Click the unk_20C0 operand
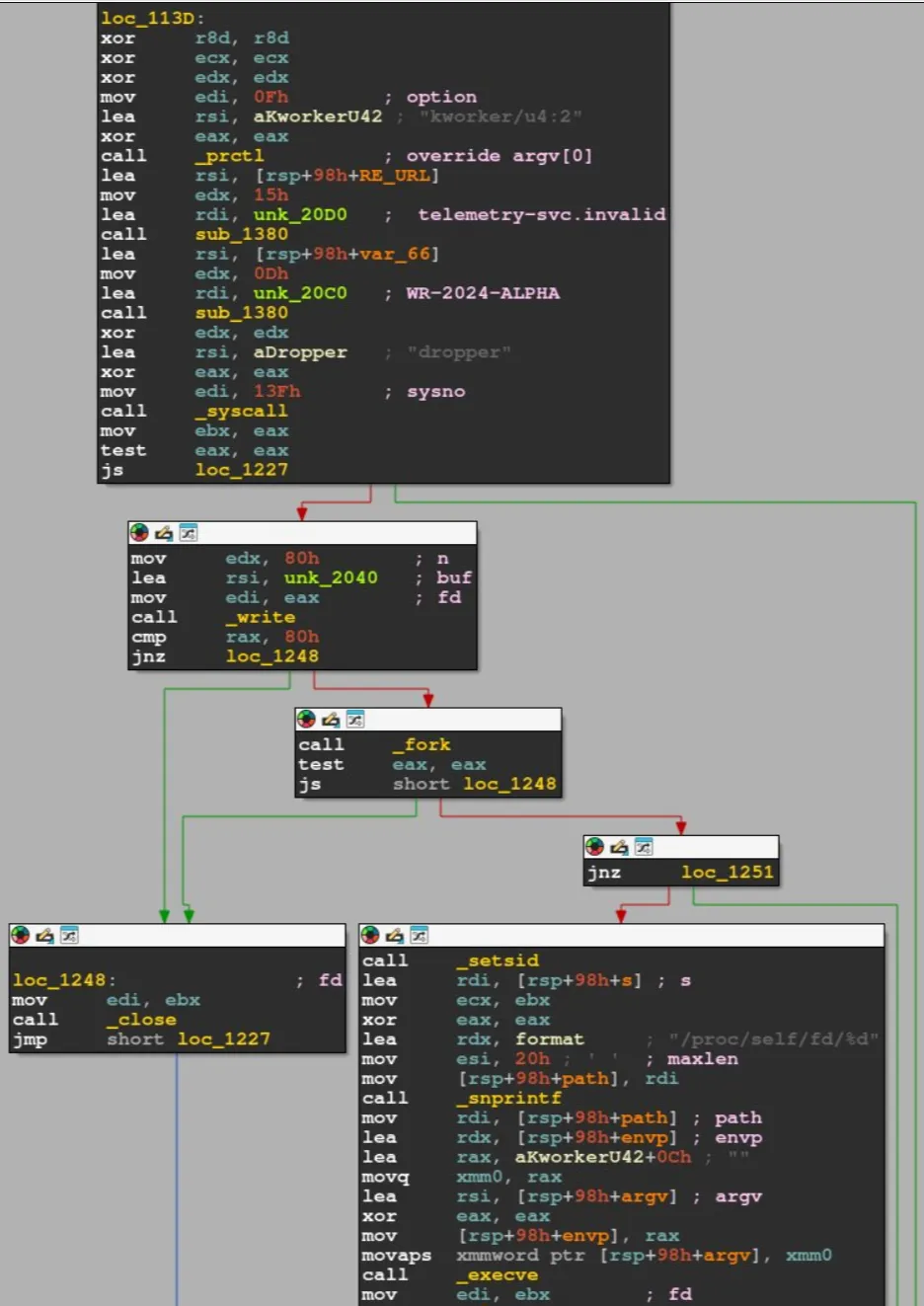 click(x=300, y=293)
